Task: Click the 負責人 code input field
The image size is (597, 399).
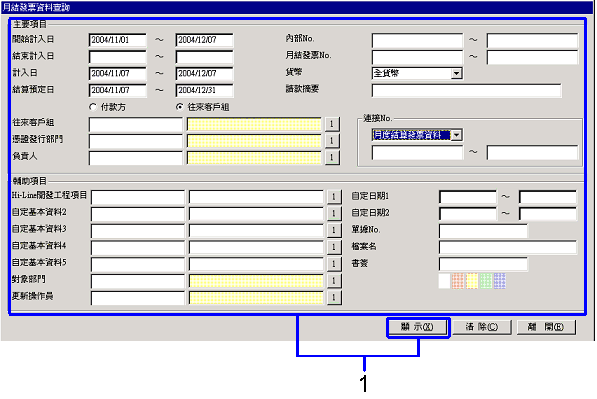Action: pyautogui.click(x=136, y=158)
